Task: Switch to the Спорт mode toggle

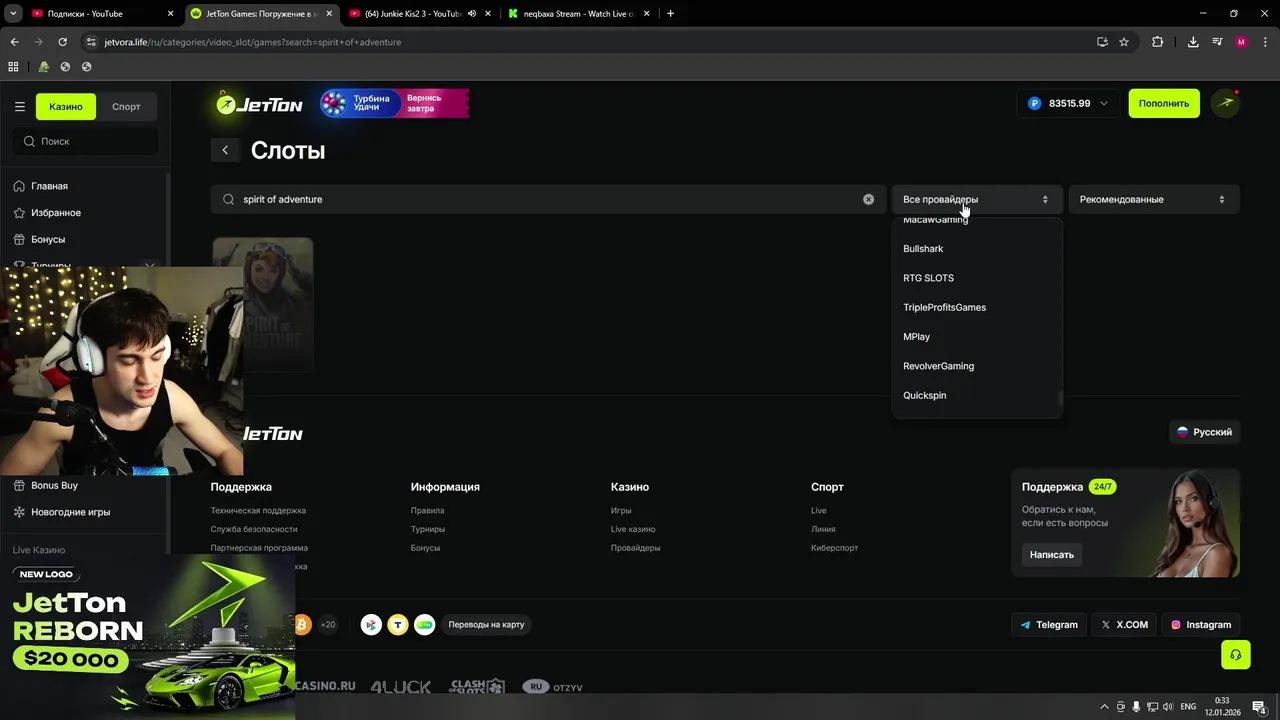Action: [x=126, y=106]
